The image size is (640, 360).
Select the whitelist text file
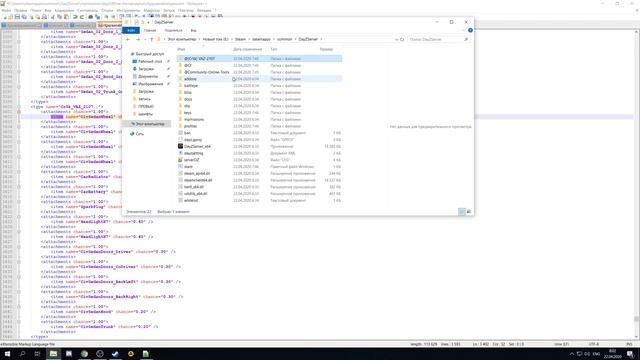(x=260, y=200)
